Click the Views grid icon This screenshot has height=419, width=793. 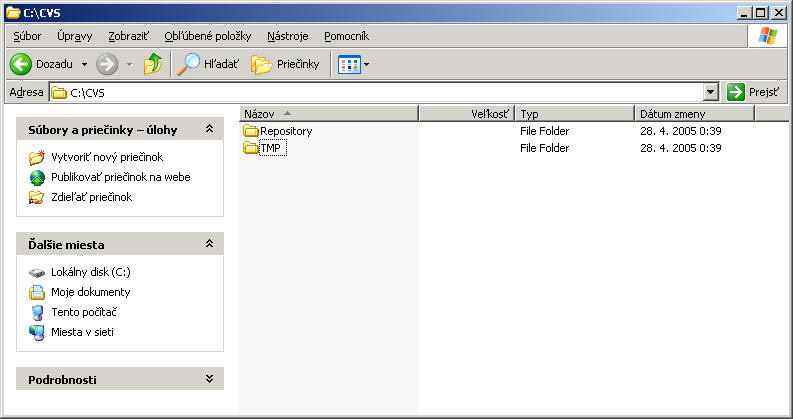[x=349, y=64]
